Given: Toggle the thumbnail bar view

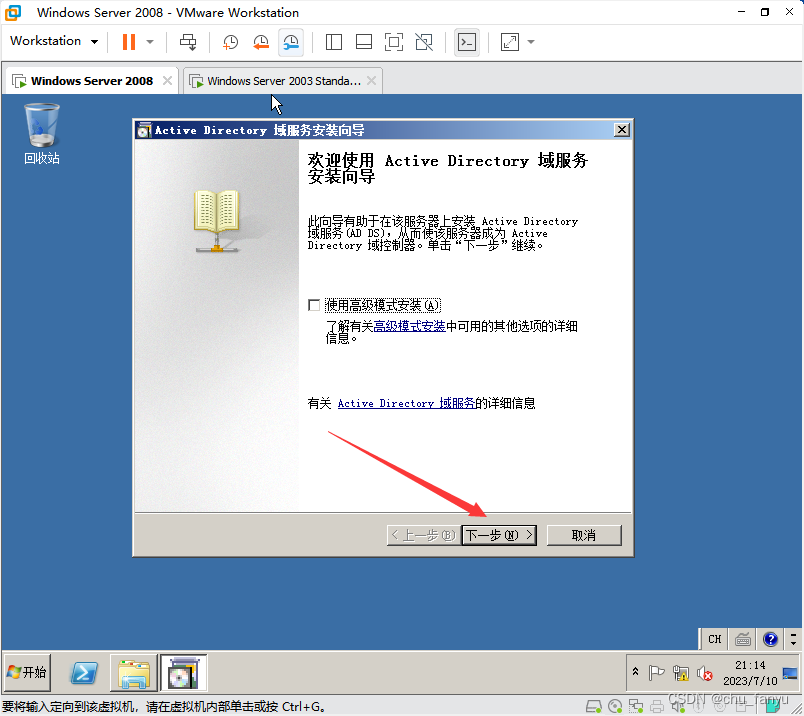Looking at the screenshot, I should 364,42.
